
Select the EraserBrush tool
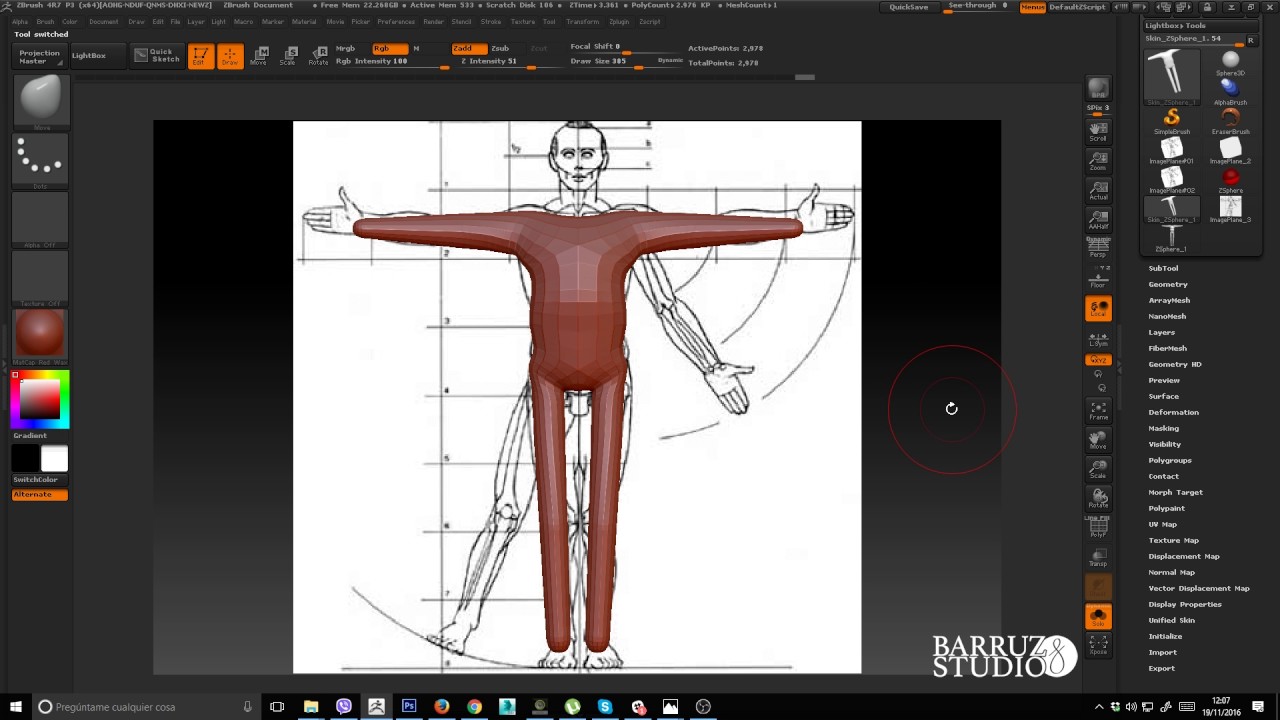[x=1230, y=122]
